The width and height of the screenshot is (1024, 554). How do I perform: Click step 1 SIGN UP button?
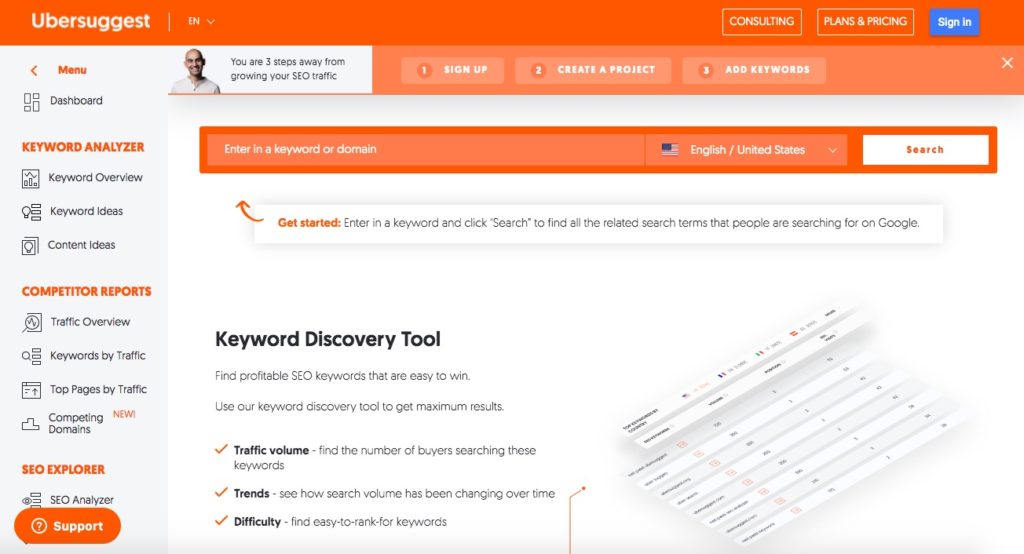(453, 70)
